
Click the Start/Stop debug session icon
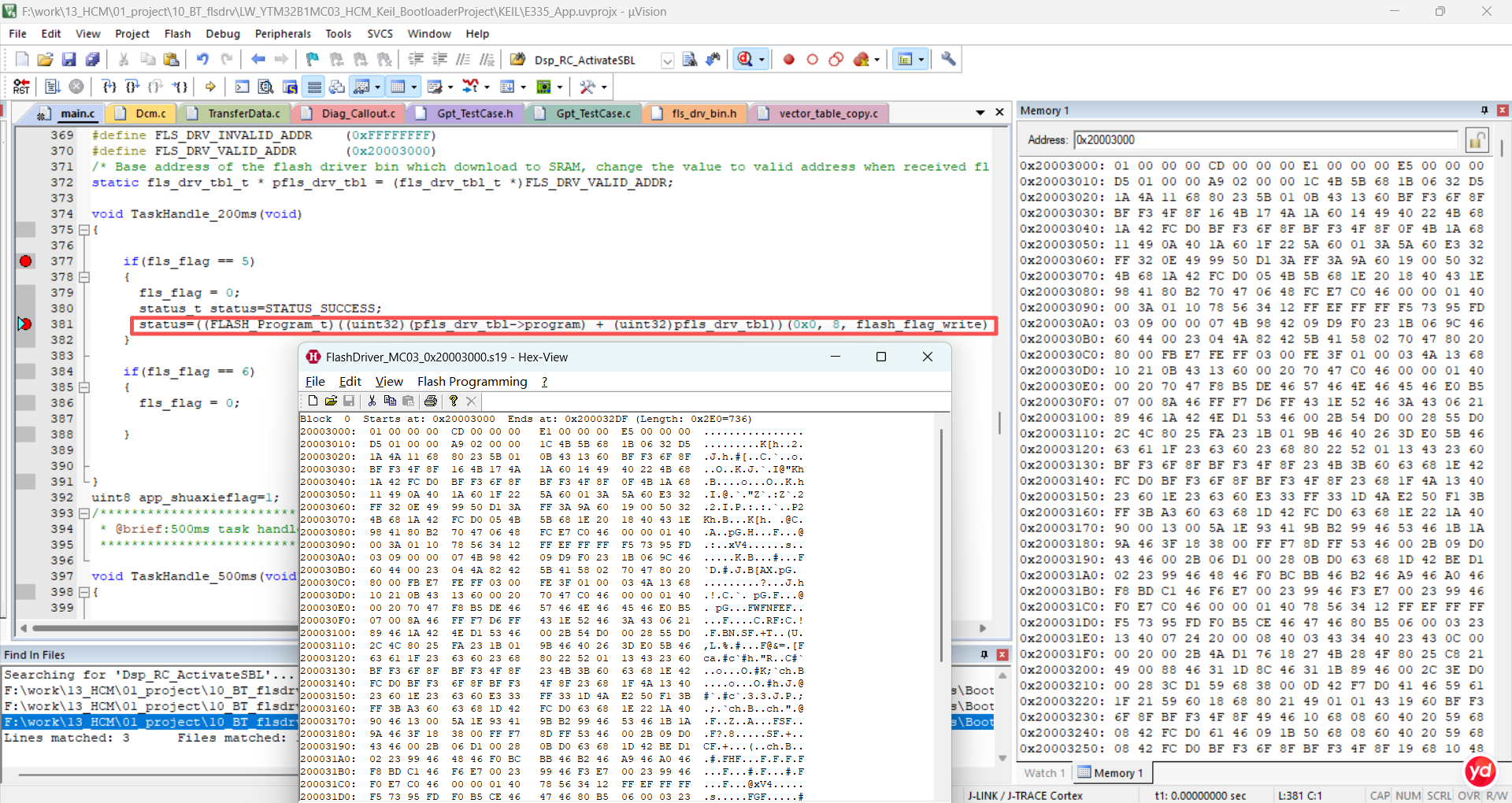[745, 60]
